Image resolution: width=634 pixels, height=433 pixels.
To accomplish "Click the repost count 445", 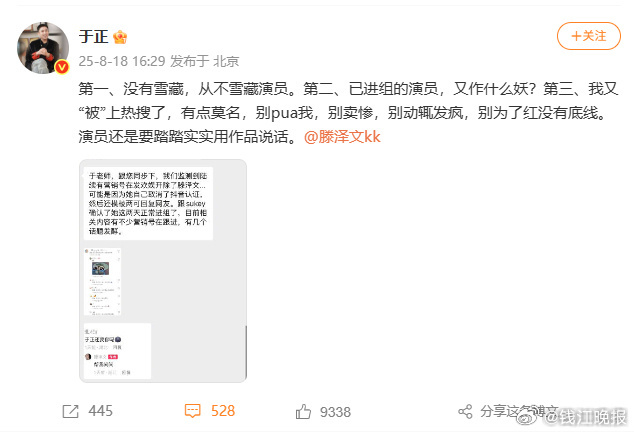I will [101, 411].
